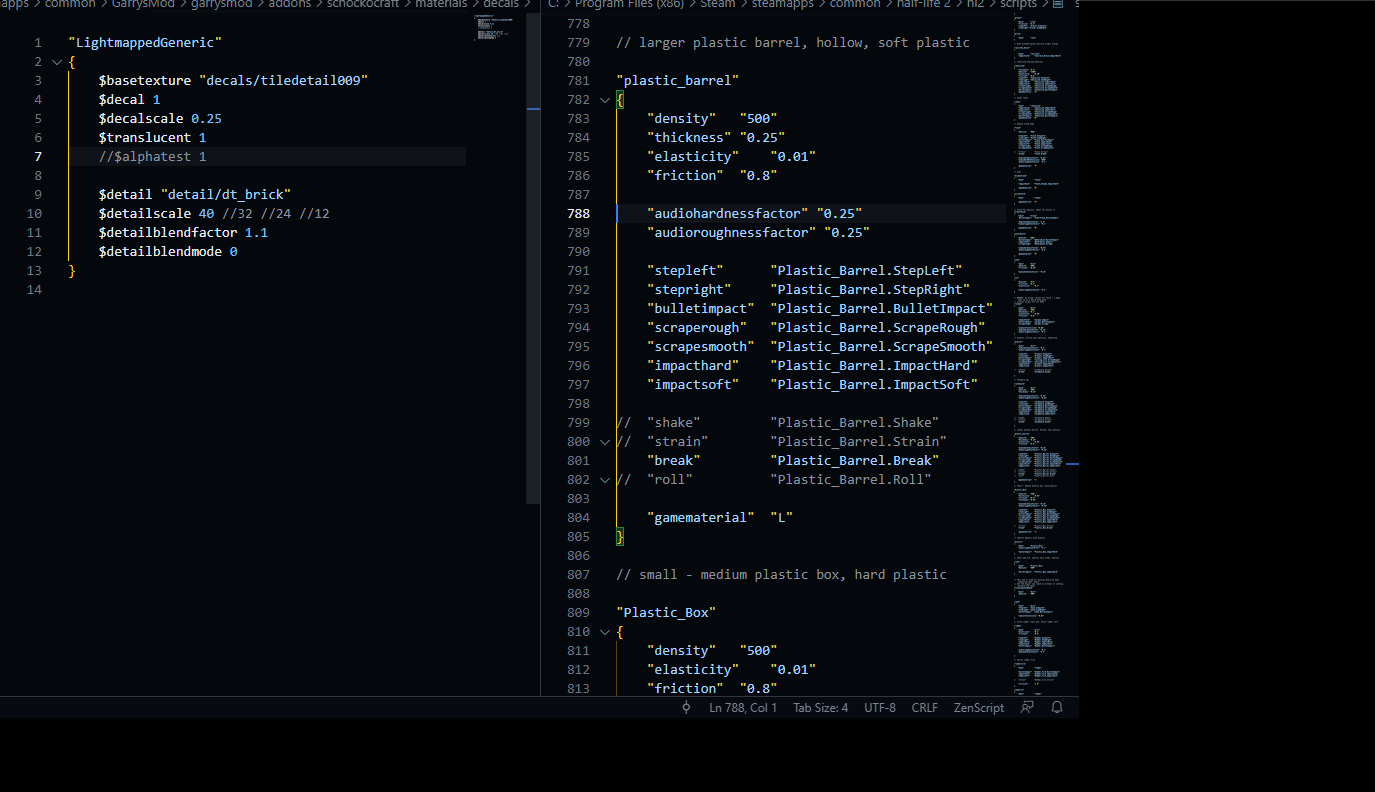Collapse the plastic_barrel block at line 782
Screen dimensions: 1375x792
605,99
